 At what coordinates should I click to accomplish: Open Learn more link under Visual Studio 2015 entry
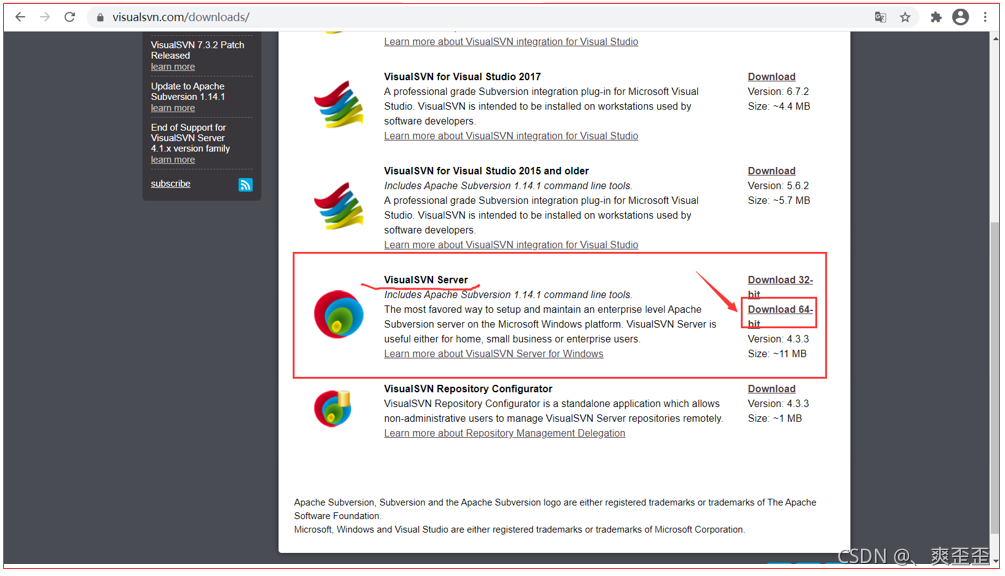click(x=511, y=245)
